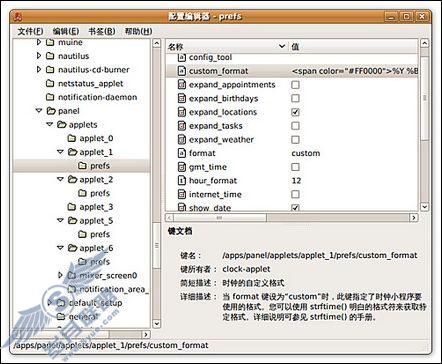
Task: Click the expand_tasks key icon
Action: pos(182,126)
